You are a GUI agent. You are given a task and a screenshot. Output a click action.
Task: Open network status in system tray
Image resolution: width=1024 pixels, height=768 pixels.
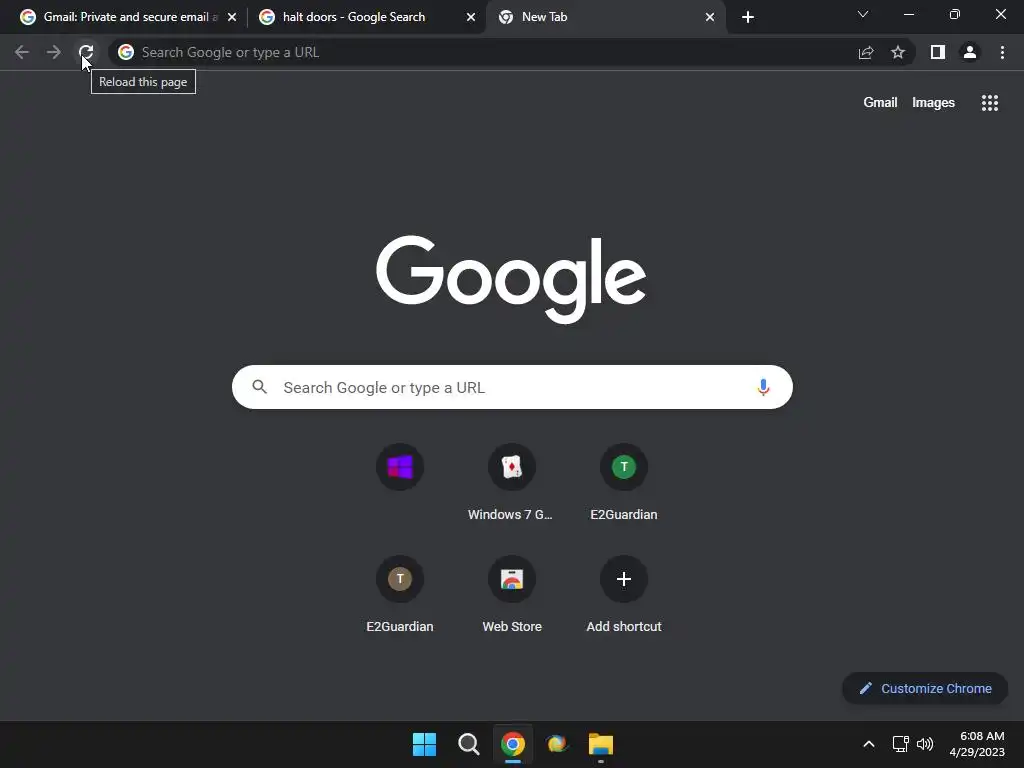click(901, 744)
